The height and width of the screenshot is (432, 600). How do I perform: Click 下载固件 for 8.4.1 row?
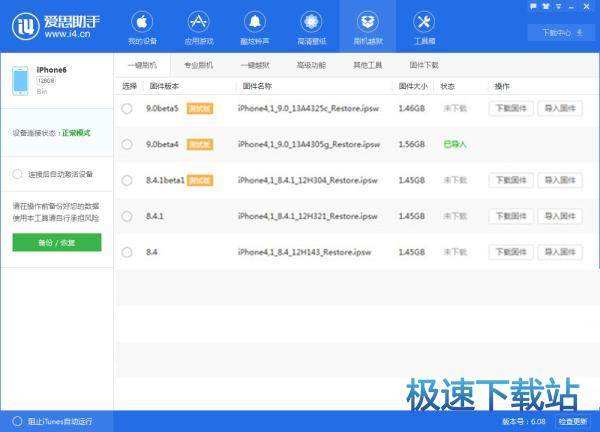coord(511,216)
